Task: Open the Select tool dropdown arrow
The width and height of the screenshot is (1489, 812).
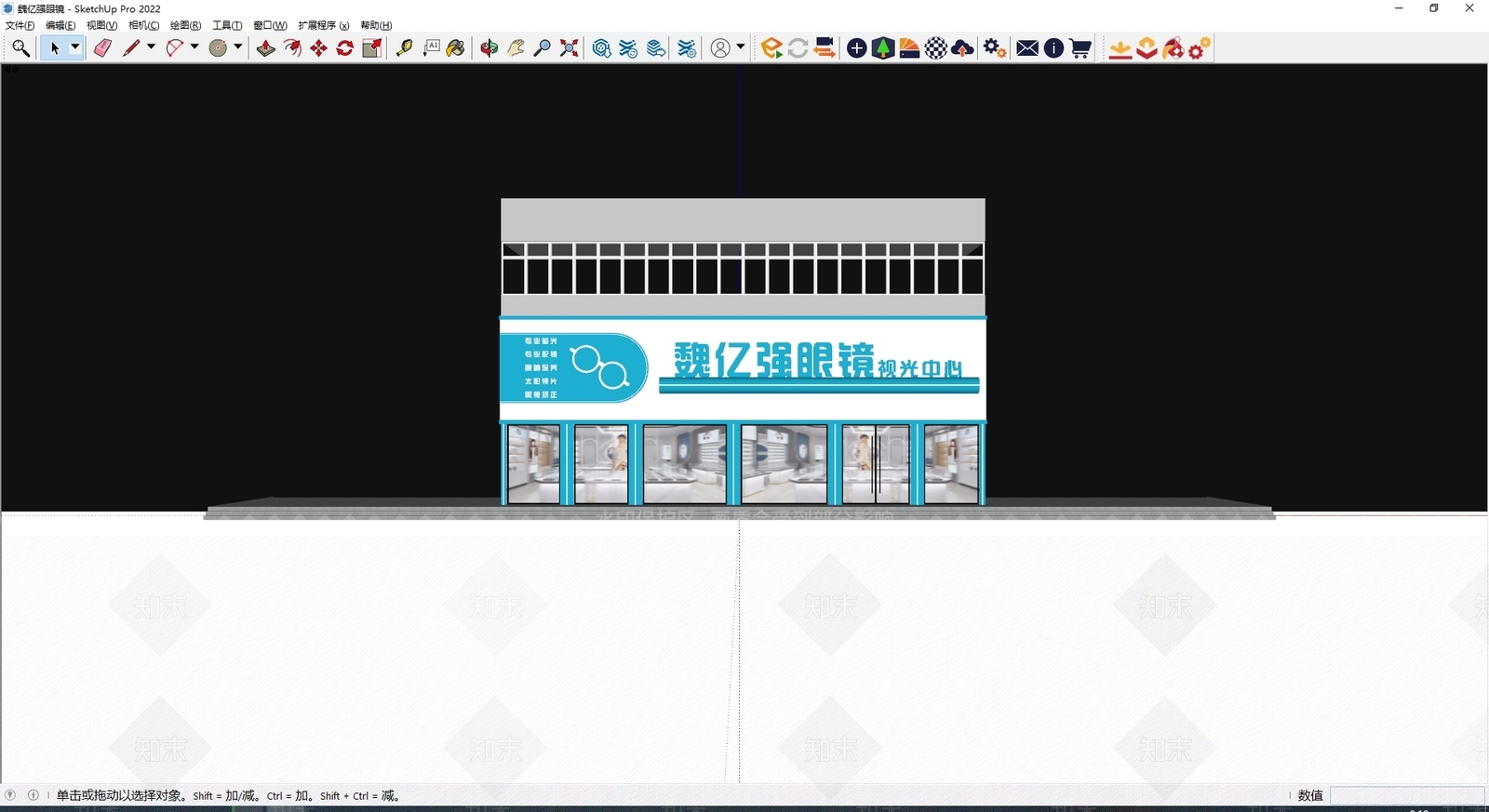Action: (75, 48)
